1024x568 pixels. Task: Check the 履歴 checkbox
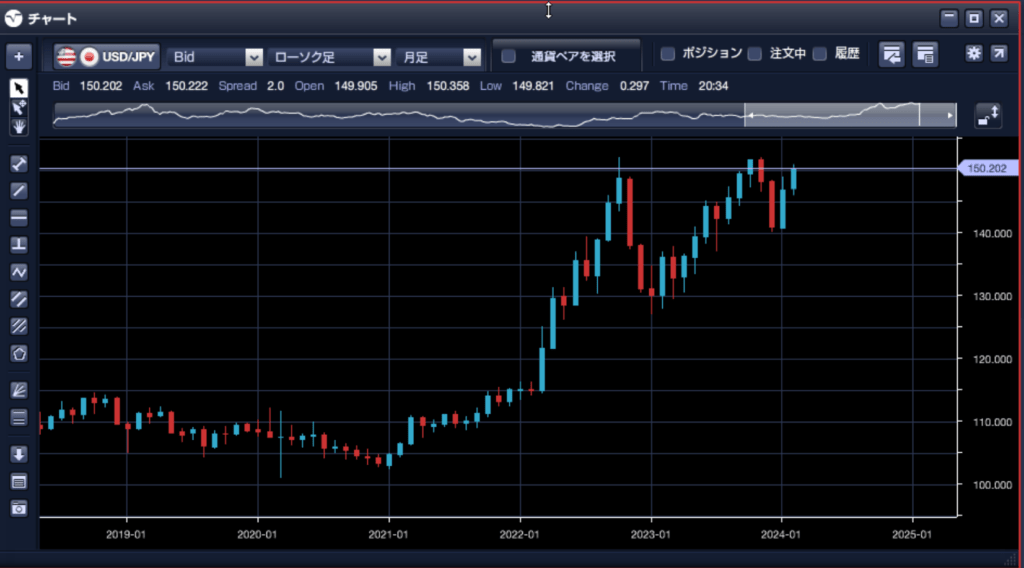click(820, 54)
